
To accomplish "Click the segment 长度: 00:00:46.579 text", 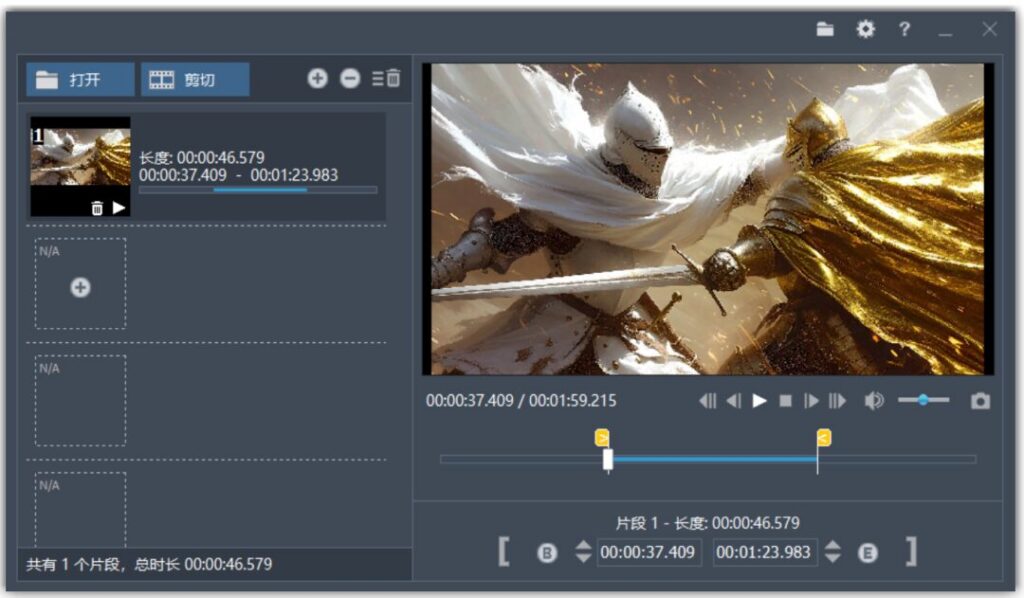I will pos(202,157).
